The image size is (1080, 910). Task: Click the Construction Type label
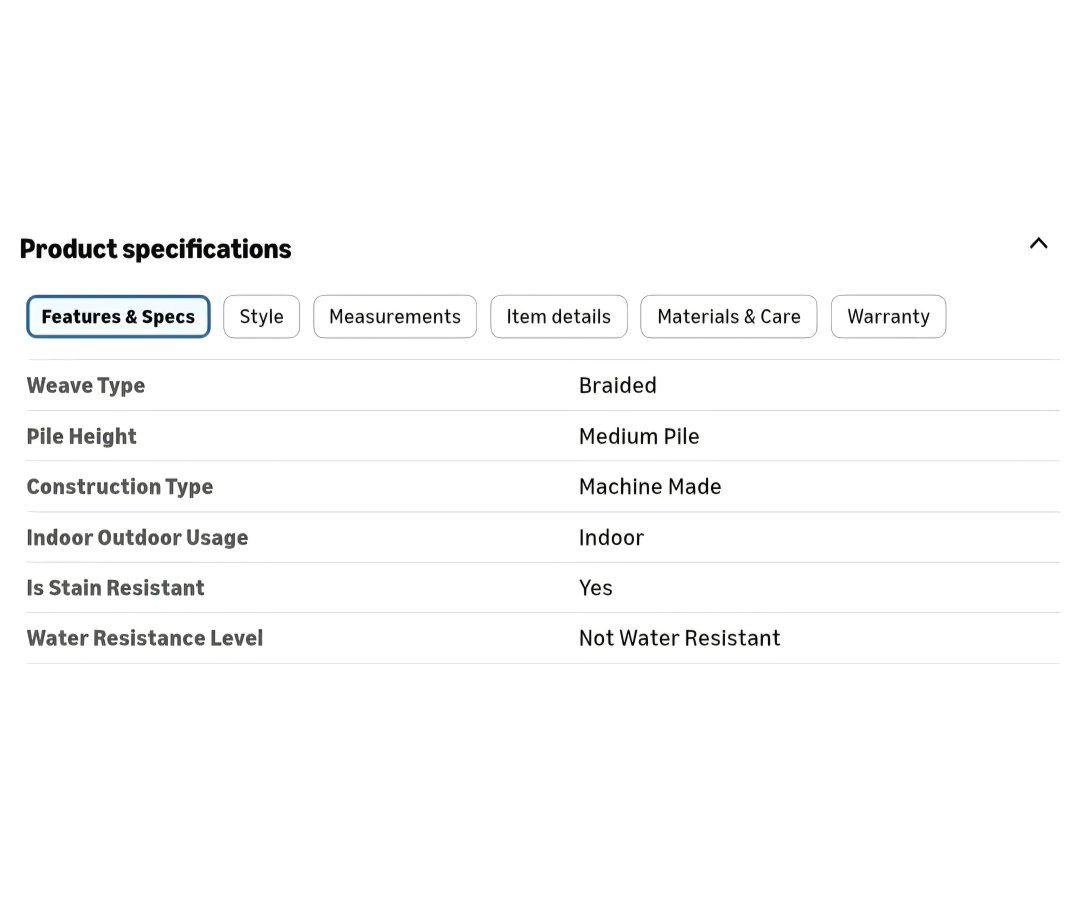tap(120, 487)
